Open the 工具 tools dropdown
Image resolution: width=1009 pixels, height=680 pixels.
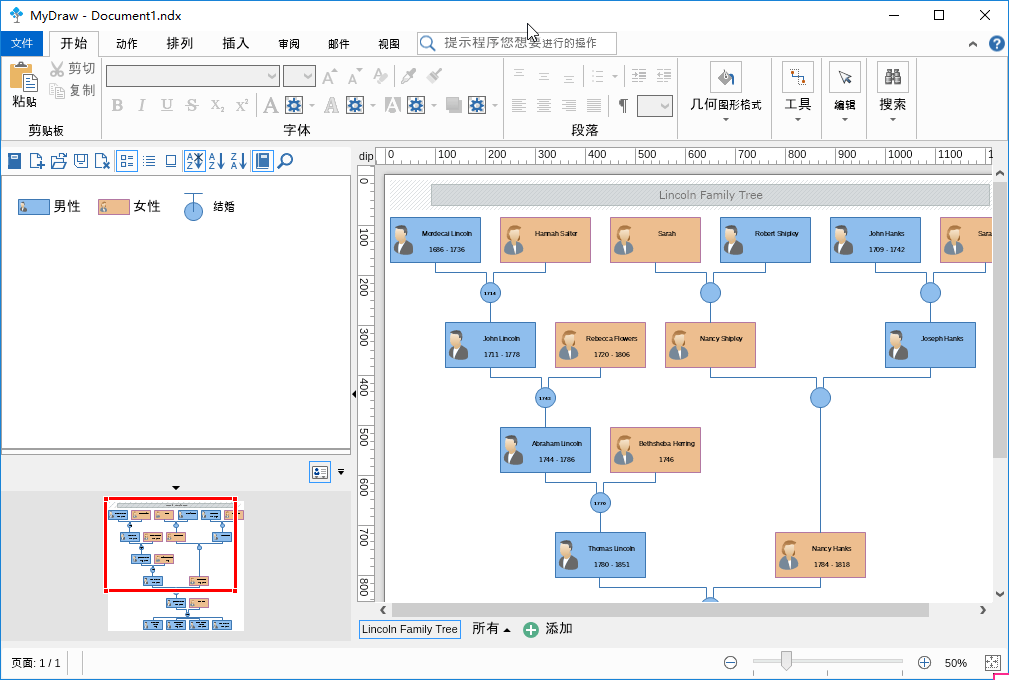point(797,120)
